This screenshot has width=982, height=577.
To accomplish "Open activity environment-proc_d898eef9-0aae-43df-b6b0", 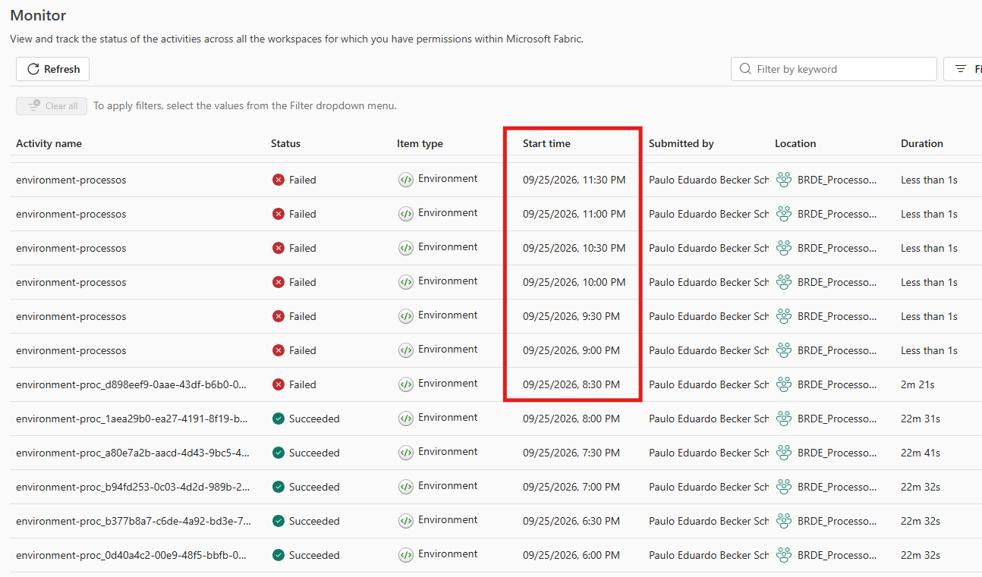I will [131, 385].
